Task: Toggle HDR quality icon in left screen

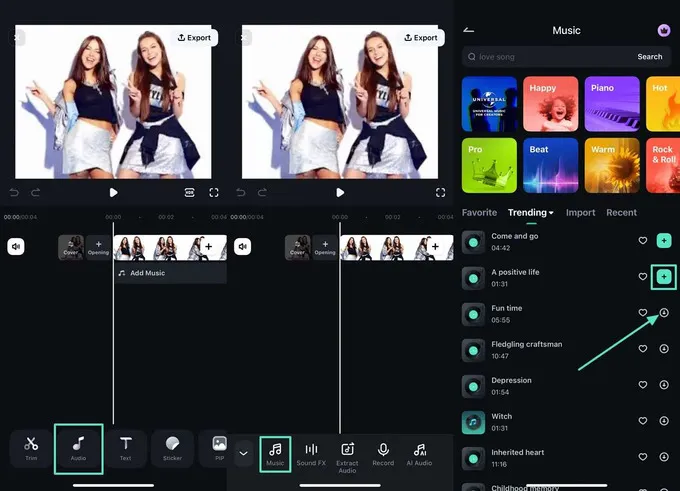Action: point(190,193)
